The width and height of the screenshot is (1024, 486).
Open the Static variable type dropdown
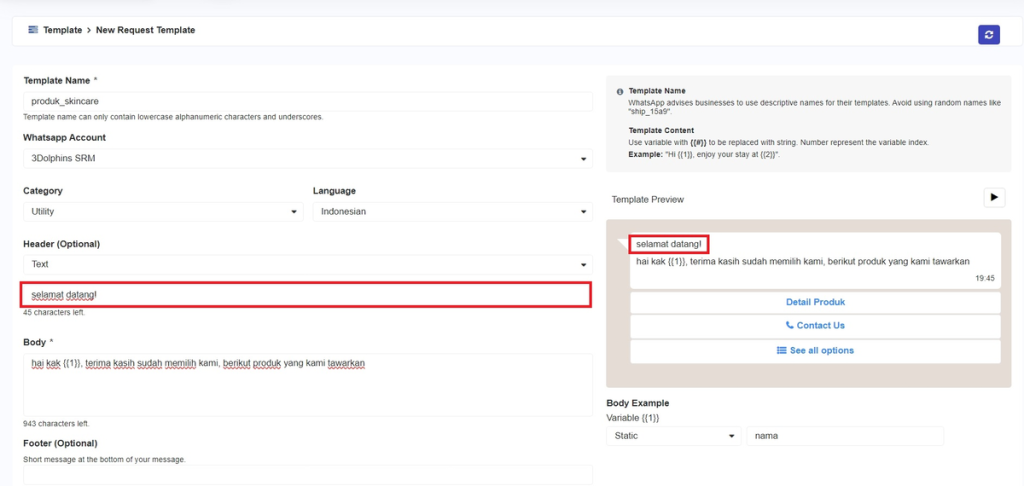click(x=672, y=436)
